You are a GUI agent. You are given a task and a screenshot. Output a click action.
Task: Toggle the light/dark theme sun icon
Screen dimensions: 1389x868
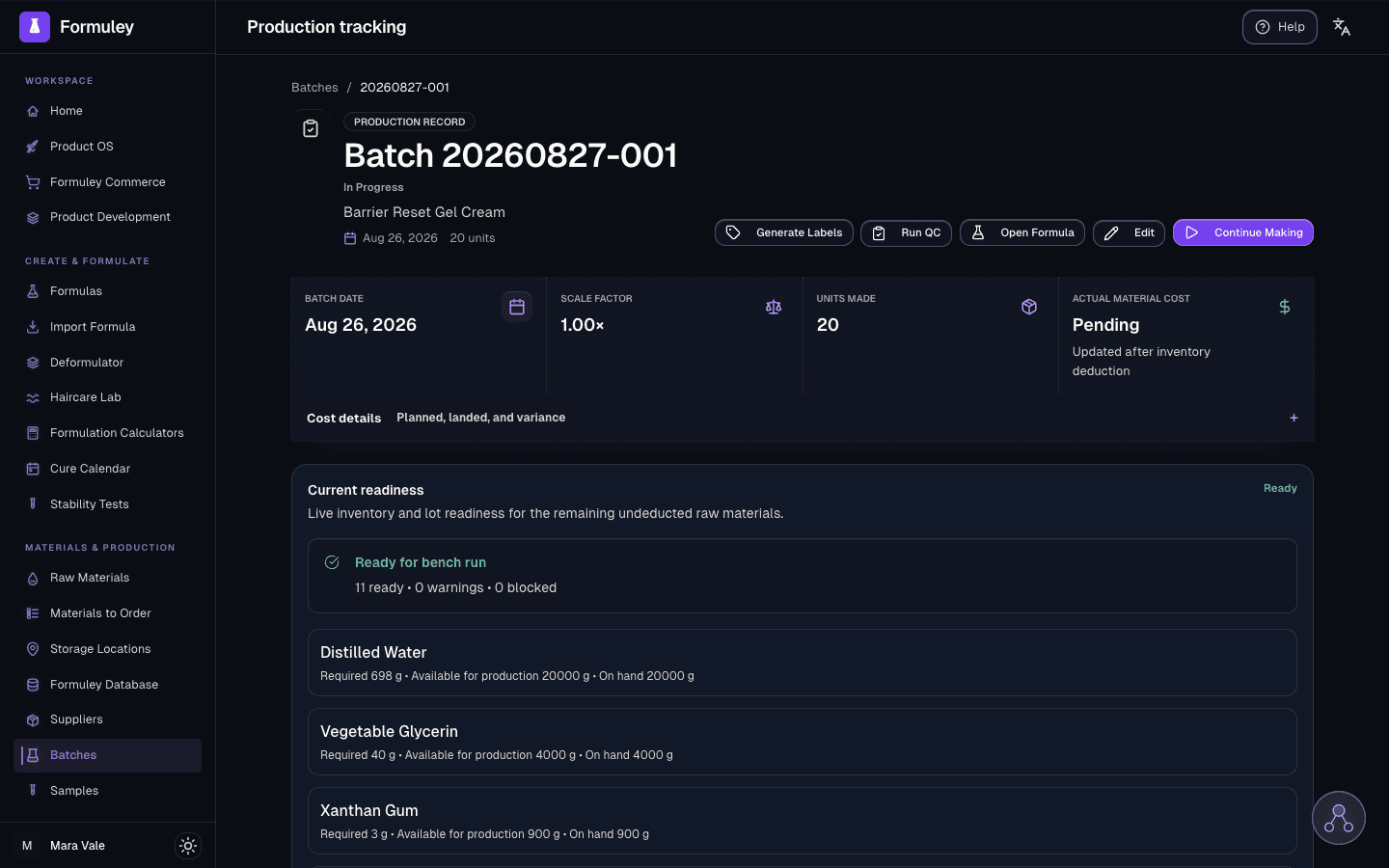click(x=188, y=846)
